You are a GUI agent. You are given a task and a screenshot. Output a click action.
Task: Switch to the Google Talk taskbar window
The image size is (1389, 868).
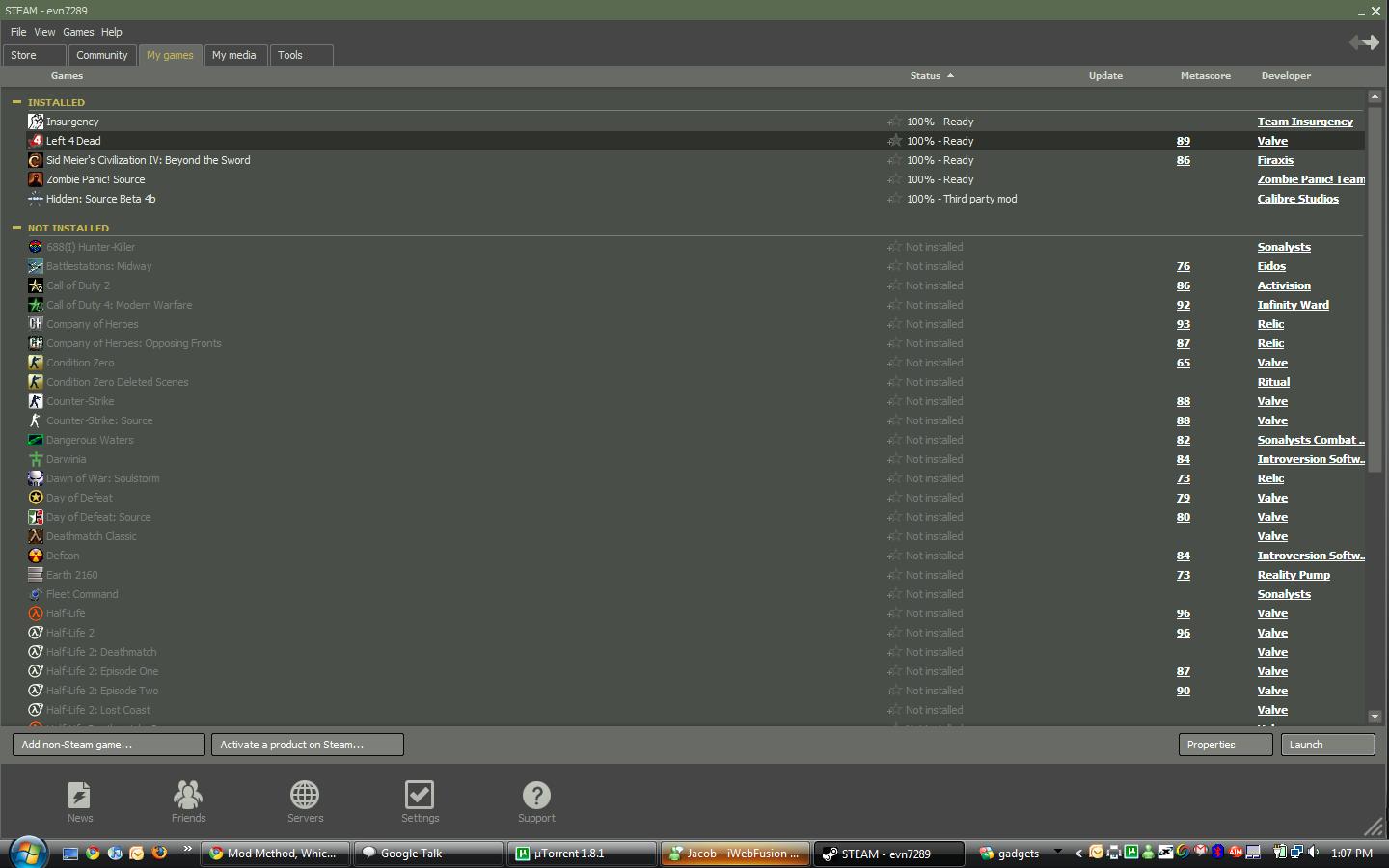428,854
